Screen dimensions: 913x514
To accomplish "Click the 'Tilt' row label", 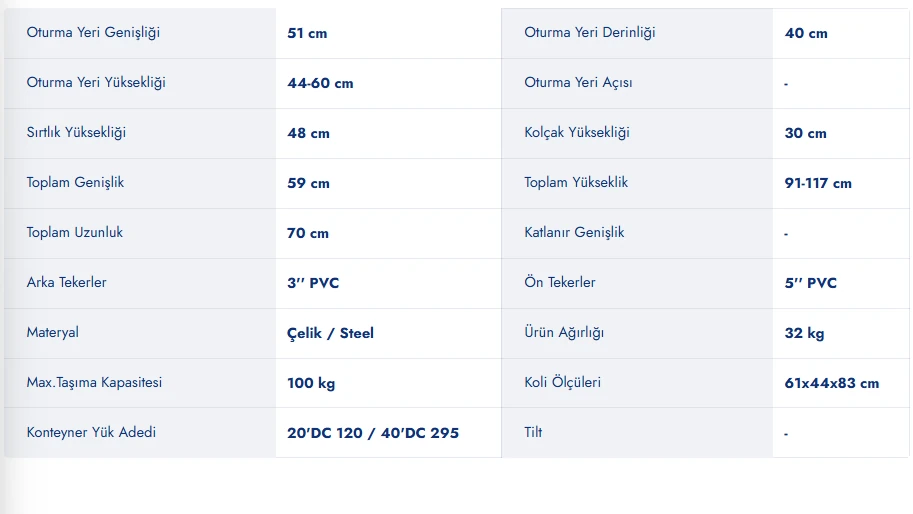I will pos(533,433).
